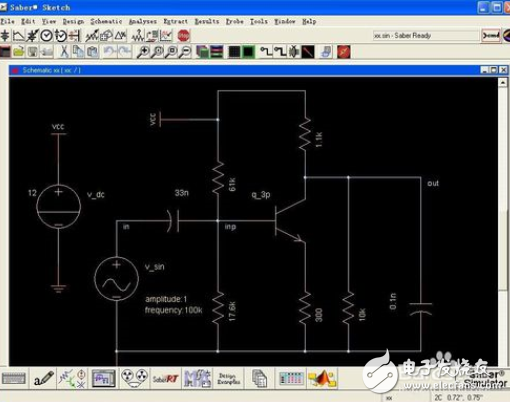Open the Schematic menu
Viewport: 510px width, 402px height.
(x=106, y=21)
